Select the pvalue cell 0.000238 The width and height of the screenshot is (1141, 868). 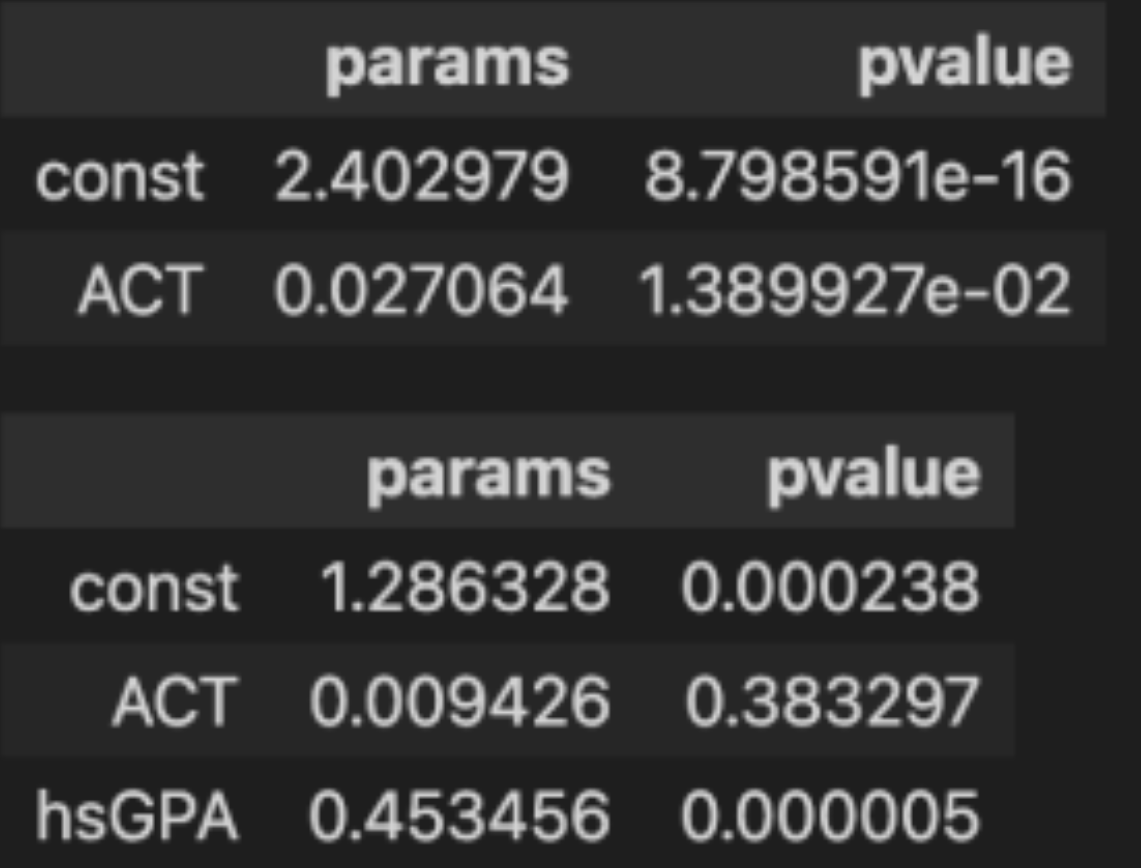pyautogui.click(x=830, y=587)
